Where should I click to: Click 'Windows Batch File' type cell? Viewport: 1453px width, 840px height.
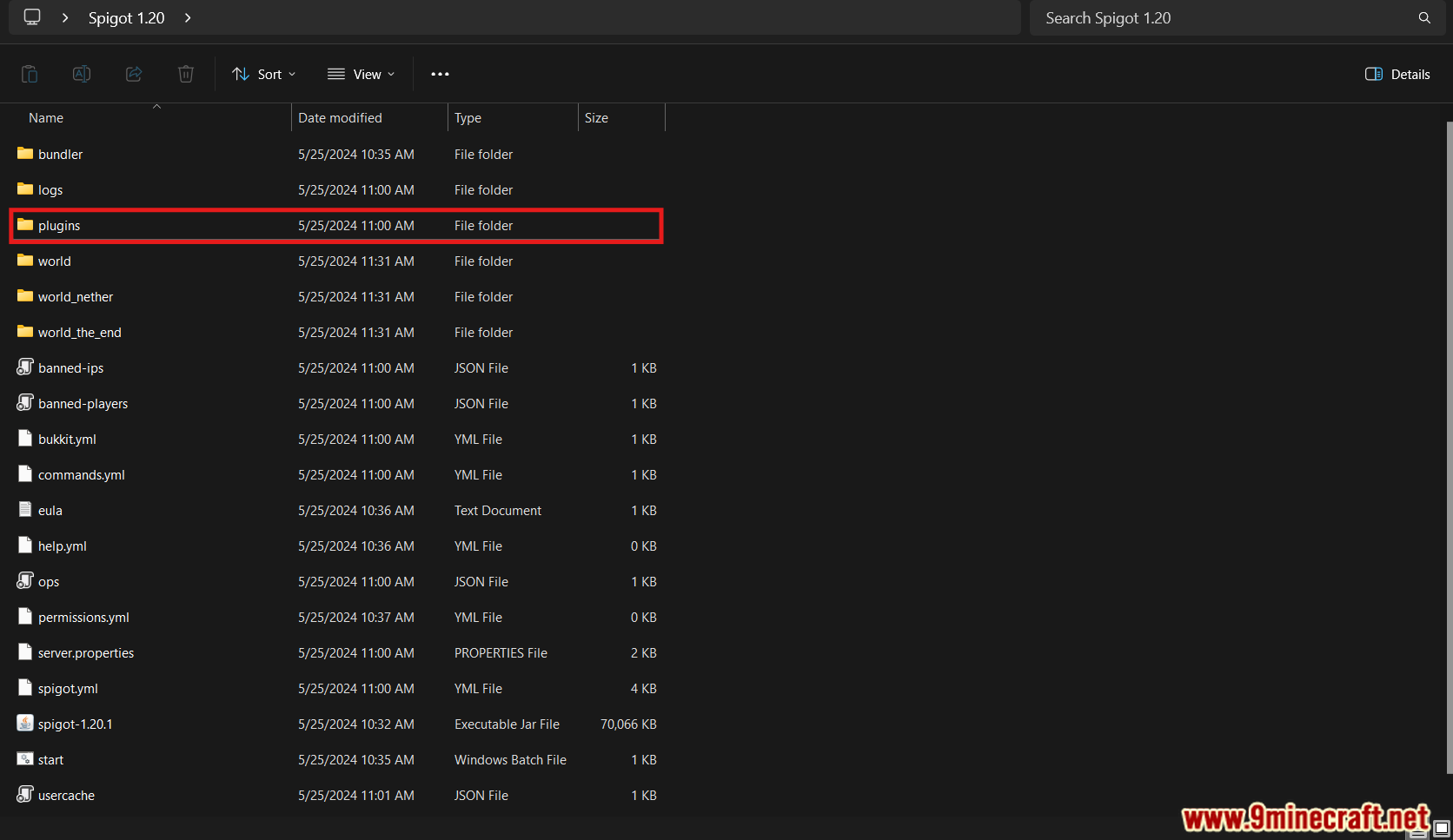pyautogui.click(x=510, y=759)
